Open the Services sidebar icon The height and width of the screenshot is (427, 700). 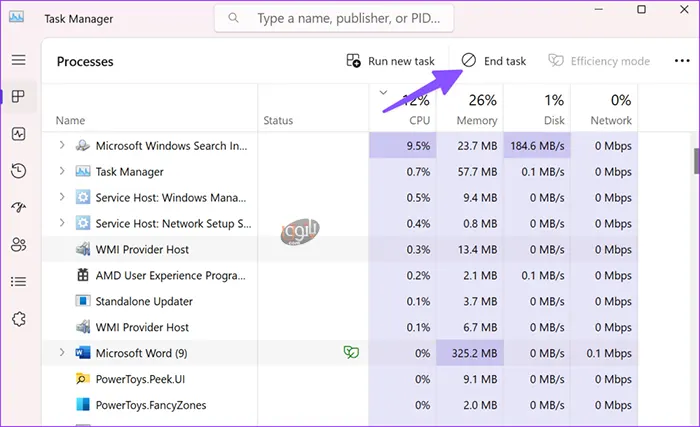pyautogui.click(x=18, y=319)
